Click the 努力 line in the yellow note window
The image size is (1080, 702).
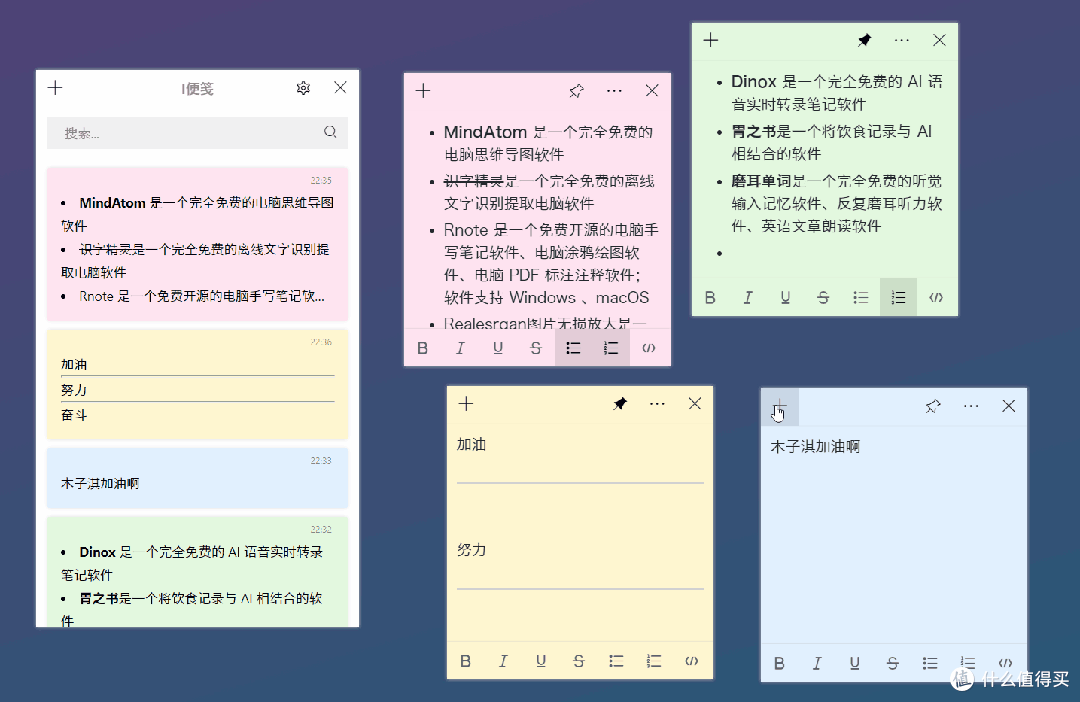click(472, 550)
